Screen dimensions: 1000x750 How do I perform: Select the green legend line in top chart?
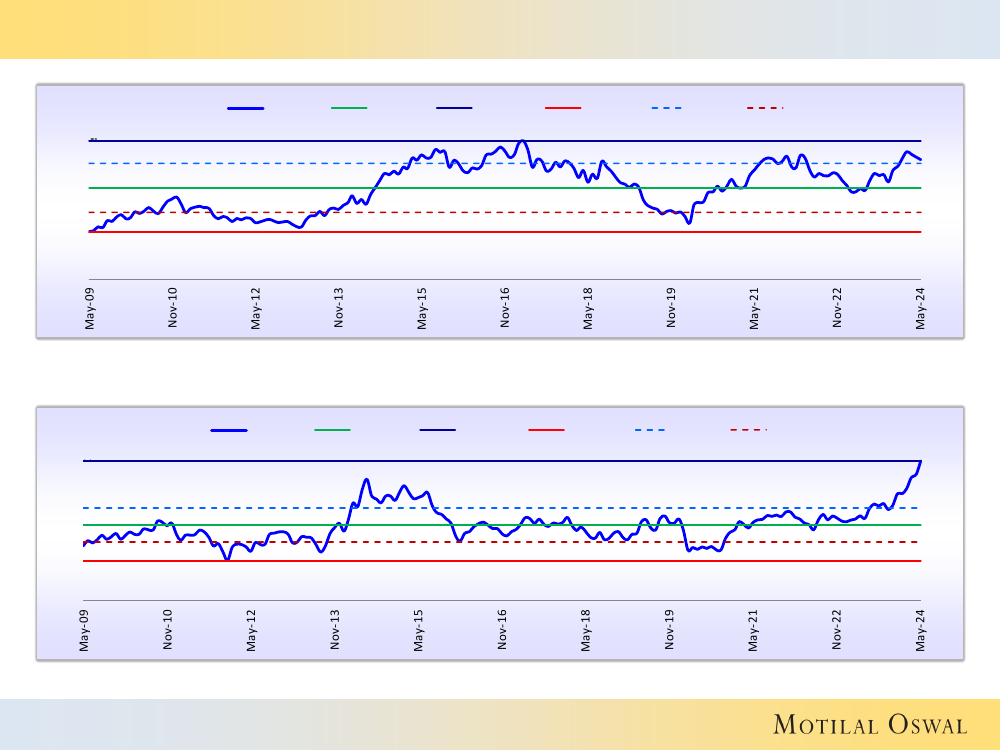coord(349,107)
